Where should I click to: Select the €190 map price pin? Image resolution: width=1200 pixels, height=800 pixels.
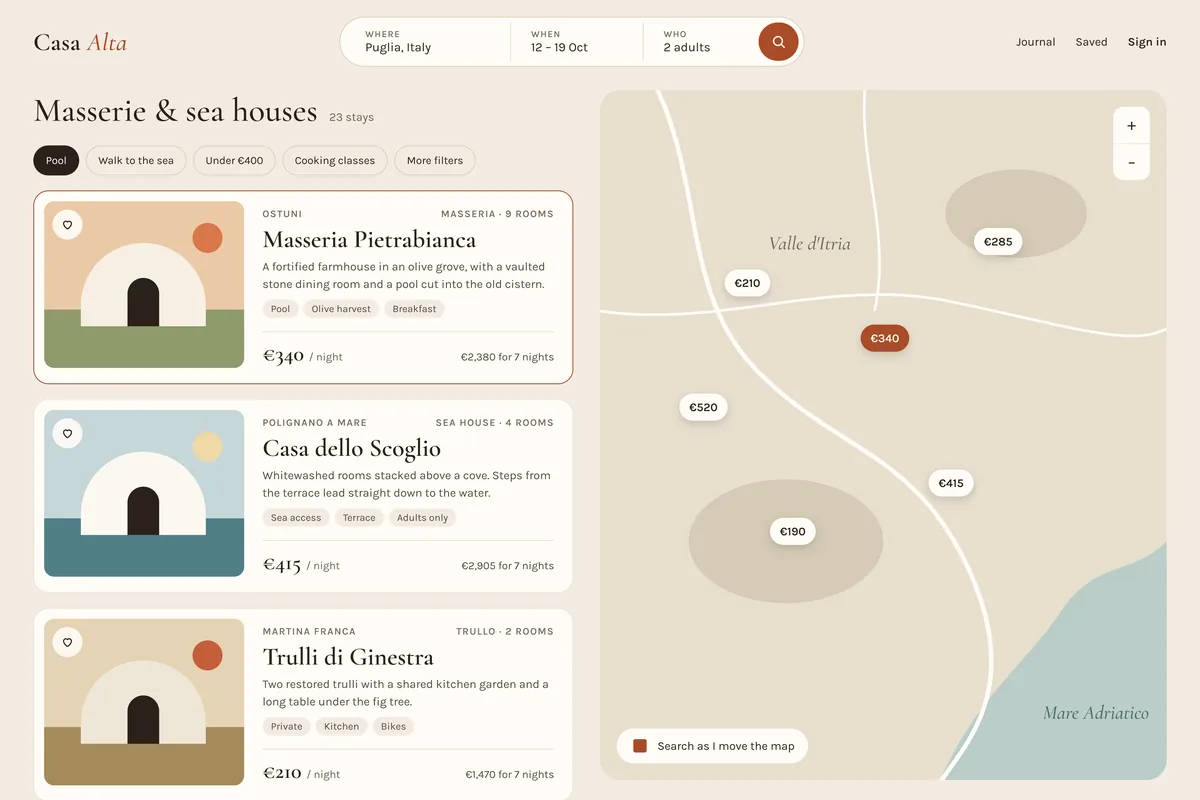click(792, 531)
